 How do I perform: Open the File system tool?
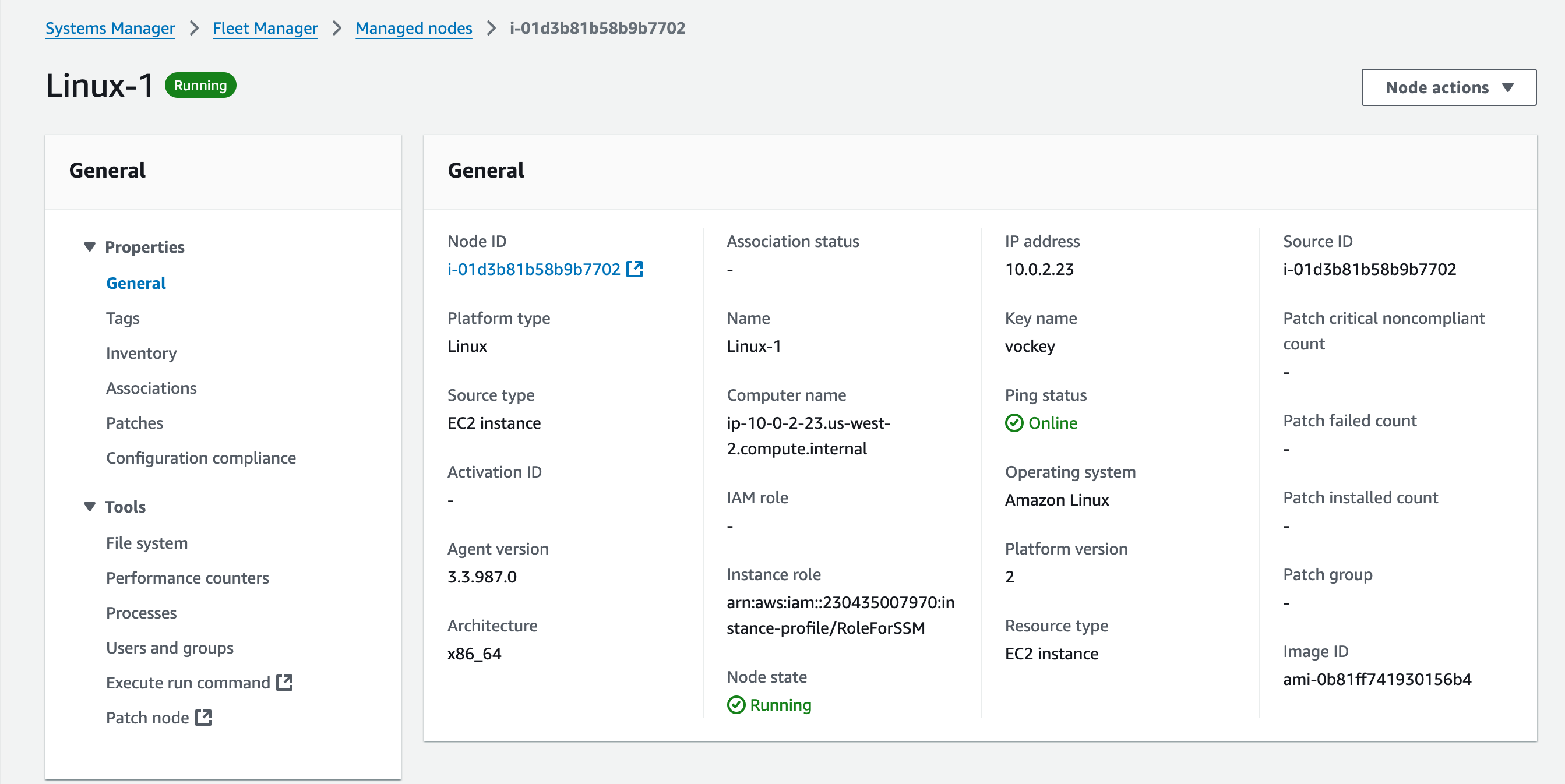146,543
